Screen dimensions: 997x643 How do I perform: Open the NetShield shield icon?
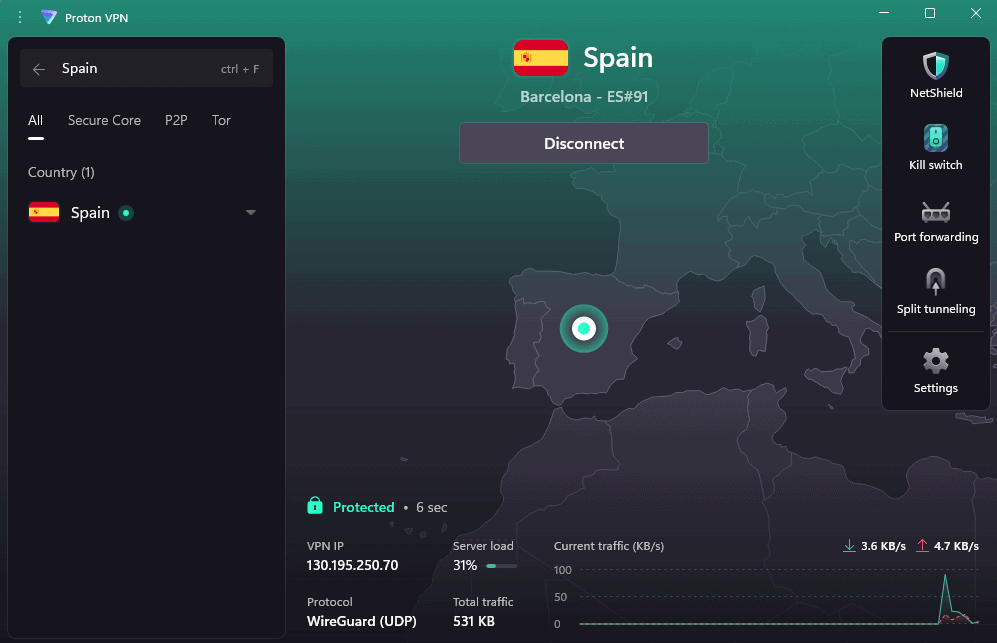pyautogui.click(x=935, y=67)
